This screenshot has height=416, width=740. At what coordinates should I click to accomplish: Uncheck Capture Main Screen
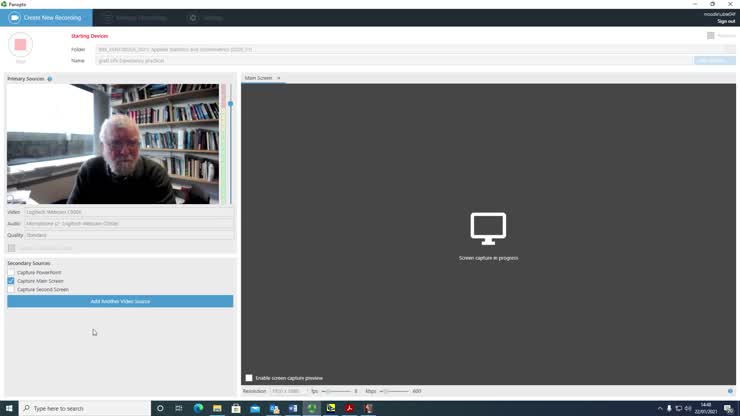11,281
